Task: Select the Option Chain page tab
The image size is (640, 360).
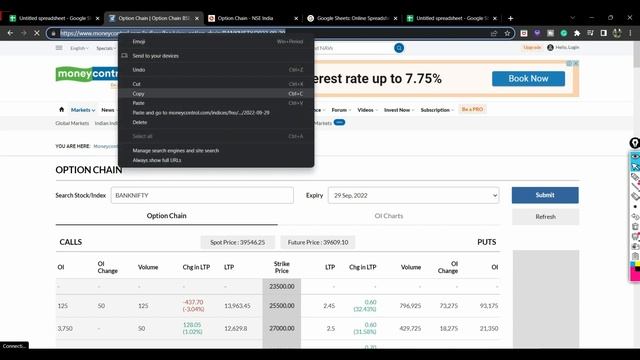Action: 167,216
